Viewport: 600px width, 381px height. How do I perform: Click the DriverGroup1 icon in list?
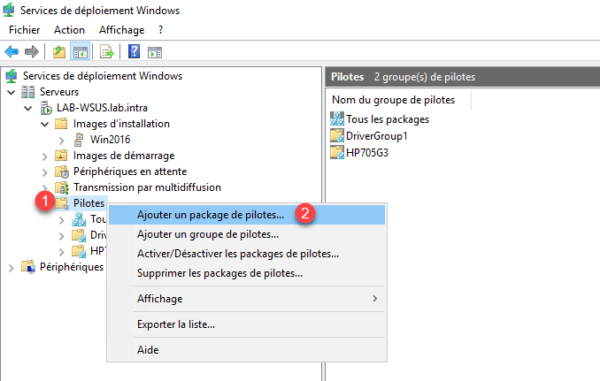point(337,135)
